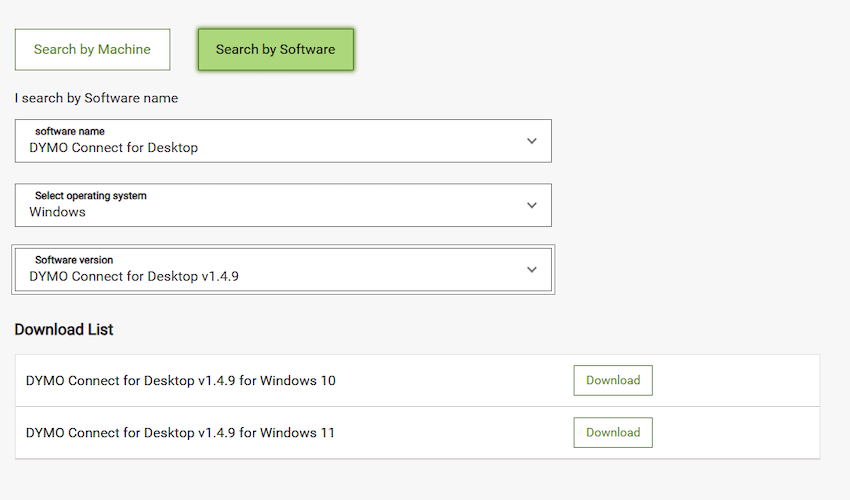The height and width of the screenshot is (500, 850).
Task: Download DYMO Connect v1.4.9 for Windows 10
Action: click(612, 380)
